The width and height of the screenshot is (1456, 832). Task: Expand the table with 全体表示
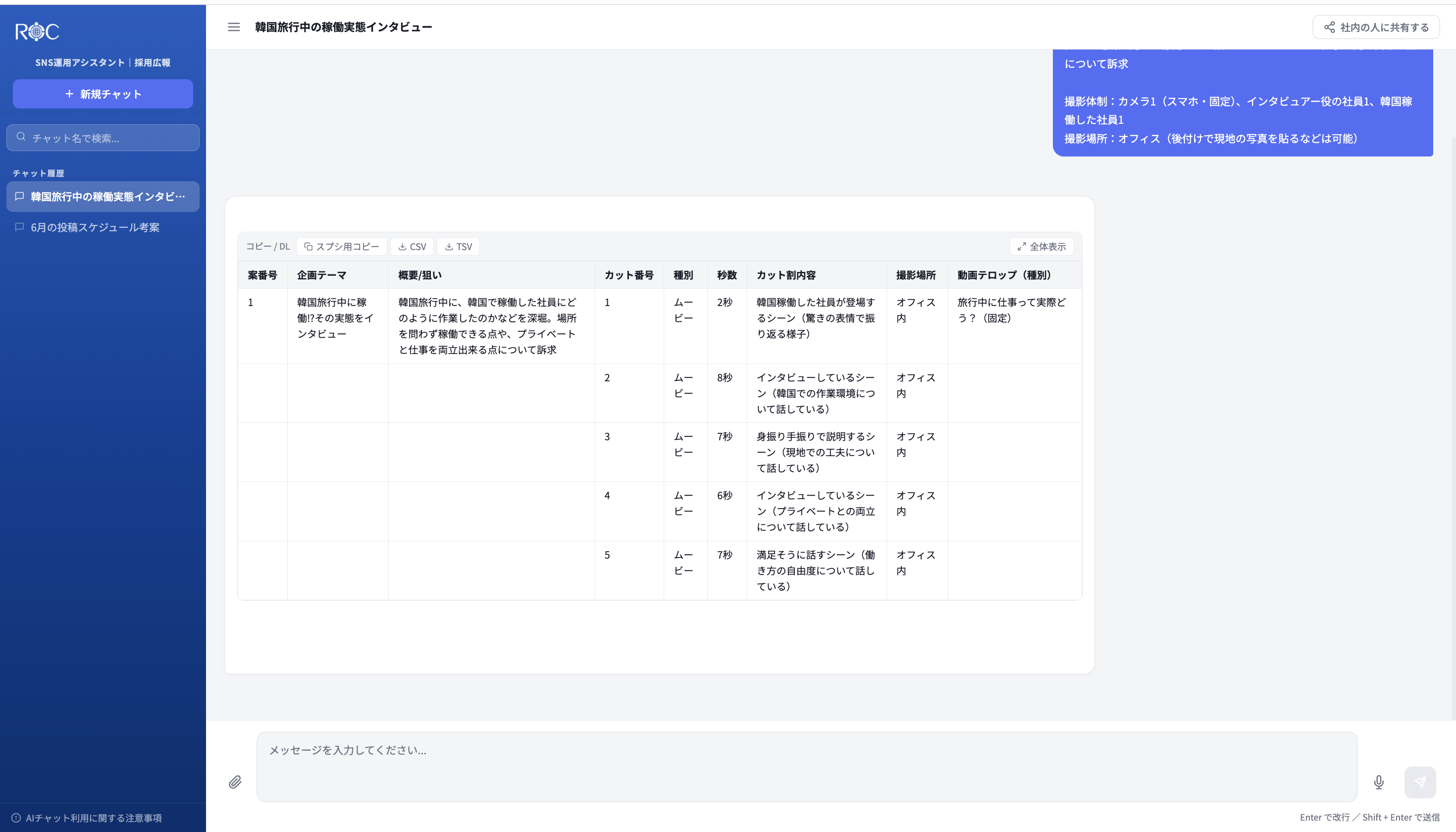pos(1041,246)
